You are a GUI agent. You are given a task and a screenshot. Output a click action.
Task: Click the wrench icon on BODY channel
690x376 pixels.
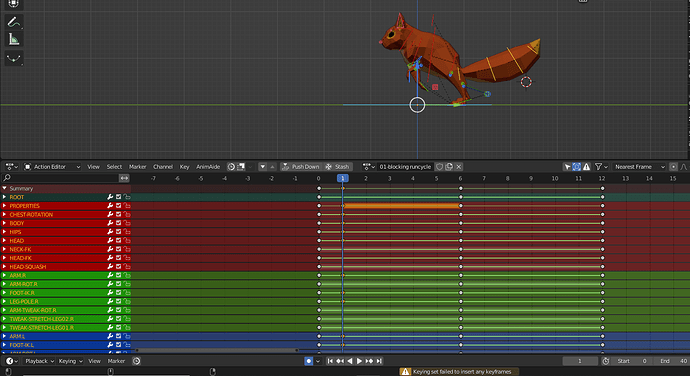click(110, 223)
